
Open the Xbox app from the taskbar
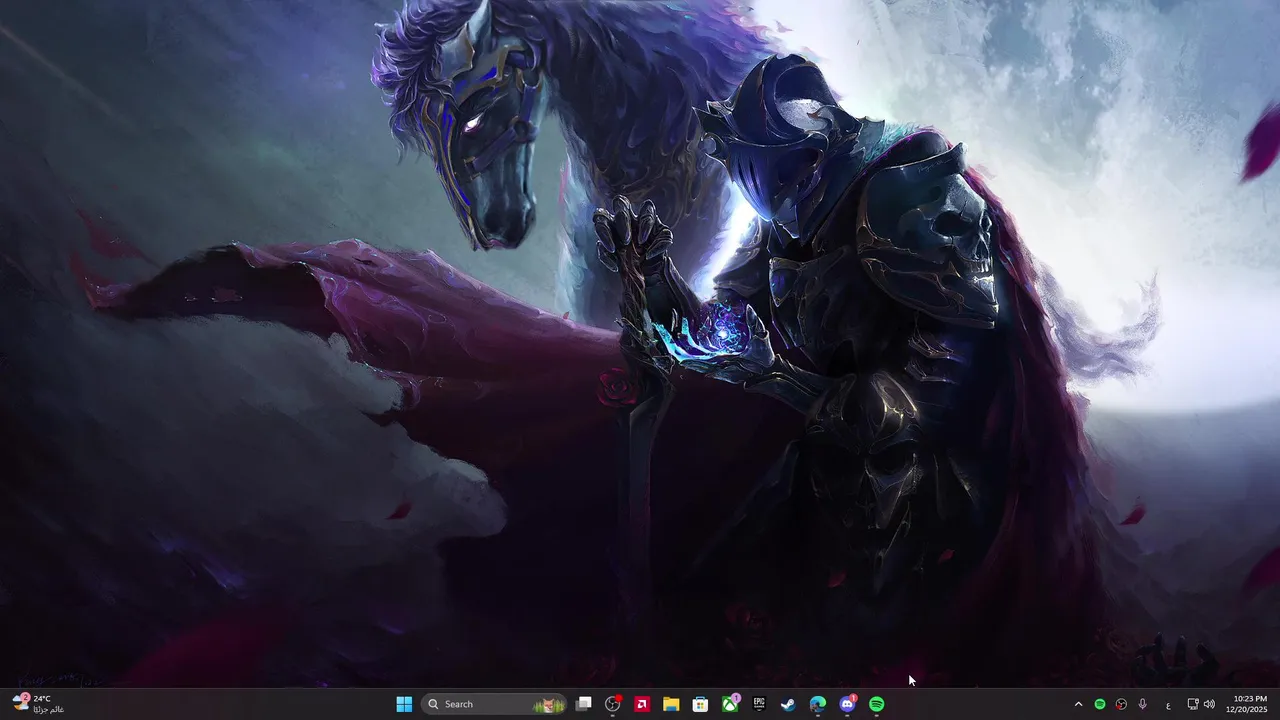click(x=731, y=704)
